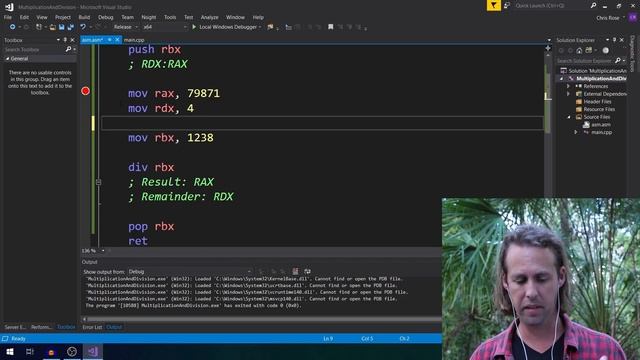The height and width of the screenshot is (360, 640).
Task: Open the Show output from dropdown
Action: [190, 271]
